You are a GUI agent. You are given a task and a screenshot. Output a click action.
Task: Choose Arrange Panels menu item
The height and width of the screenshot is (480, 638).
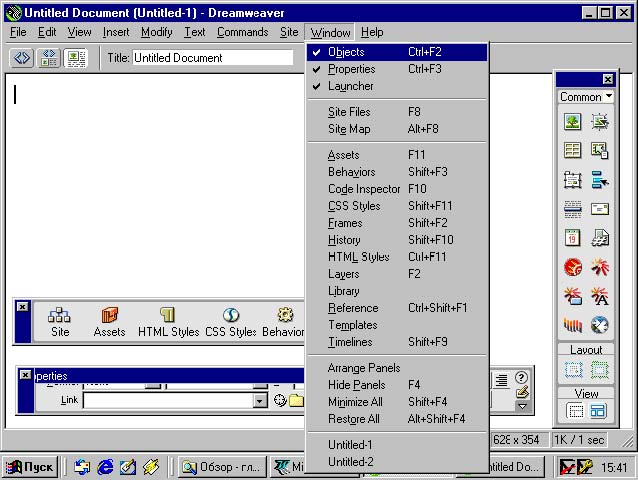pyautogui.click(x=397, y=368)
